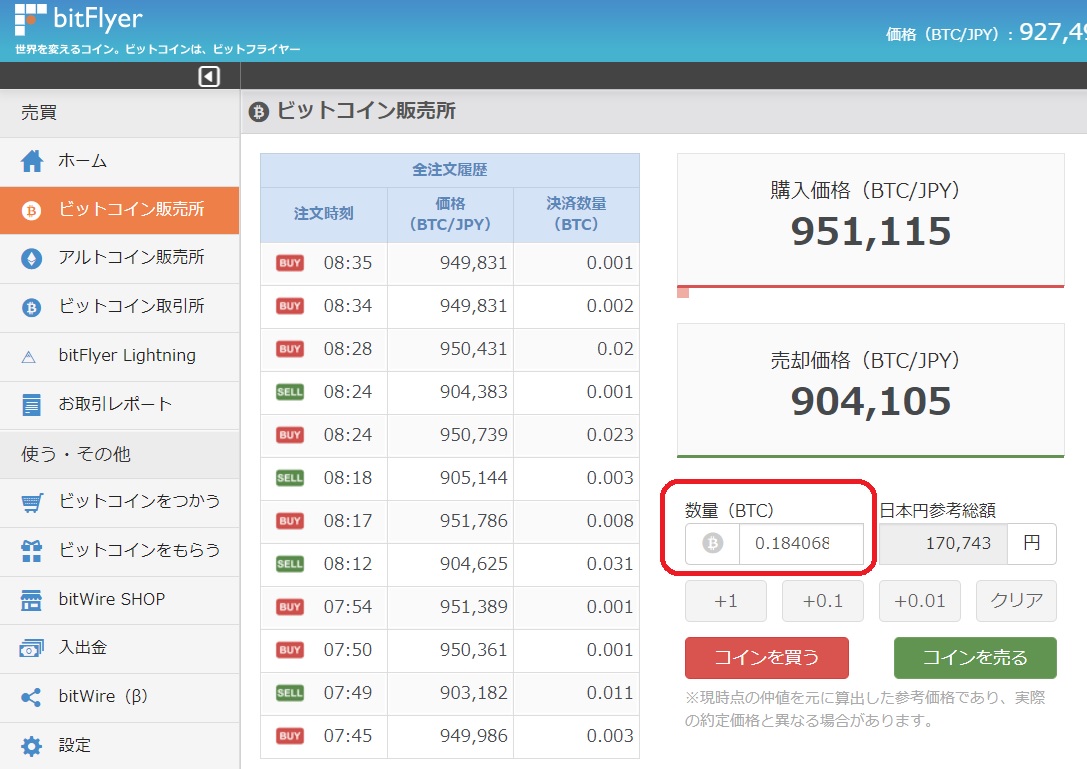1087x769 pixels.
Task: Click the クリア button
Action: tap(1016, 601)
